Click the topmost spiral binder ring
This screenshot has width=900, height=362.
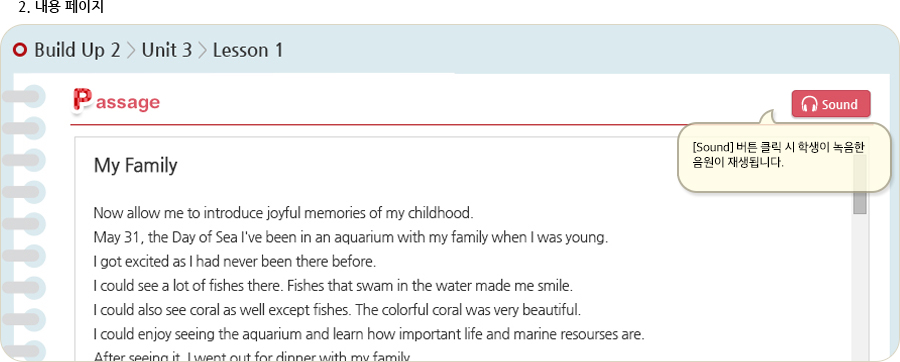[23, 96]
